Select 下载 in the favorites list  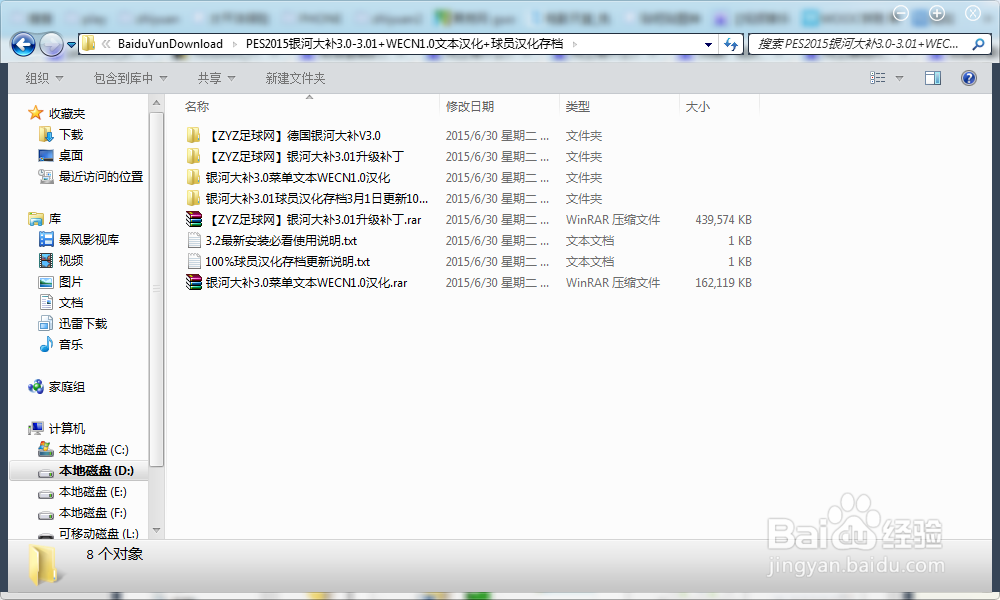[71, 135]
